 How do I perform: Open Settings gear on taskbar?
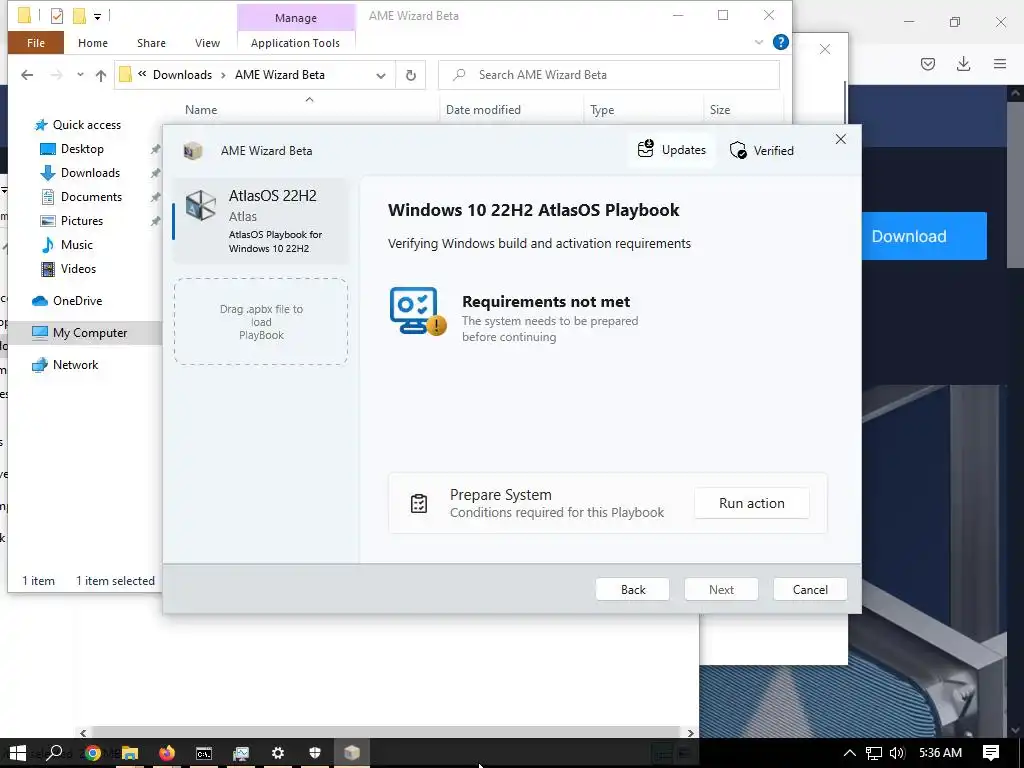pos(278,753)
